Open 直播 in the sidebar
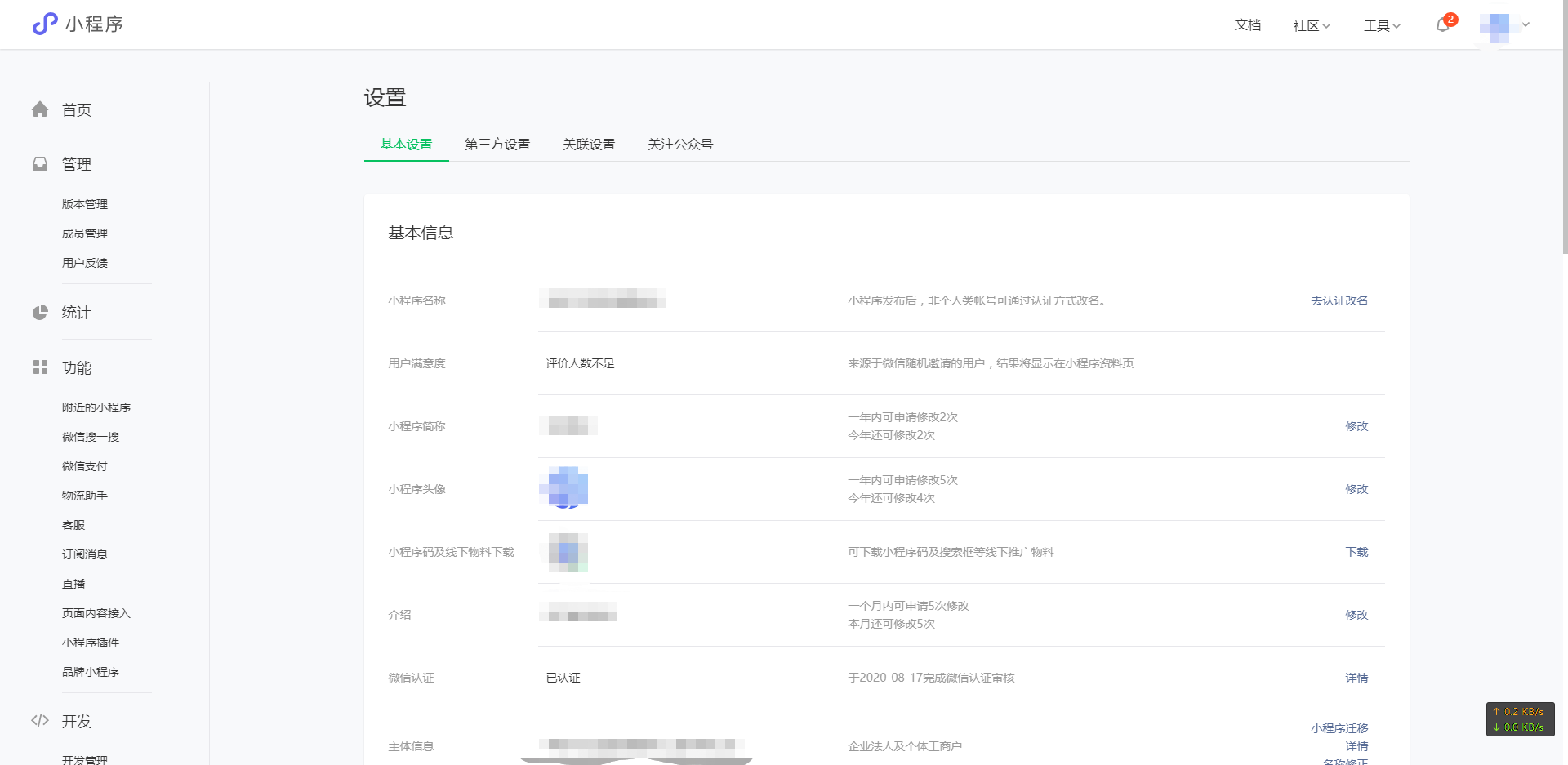 [x=73, y=584]
